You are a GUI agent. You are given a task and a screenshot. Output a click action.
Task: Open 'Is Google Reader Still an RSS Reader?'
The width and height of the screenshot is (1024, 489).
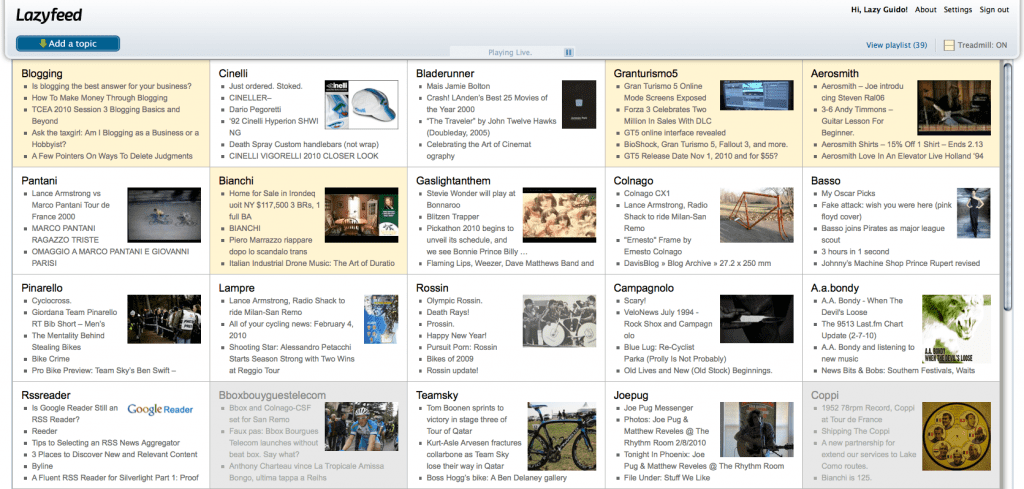pyautogui.click(x=75, y=413)
